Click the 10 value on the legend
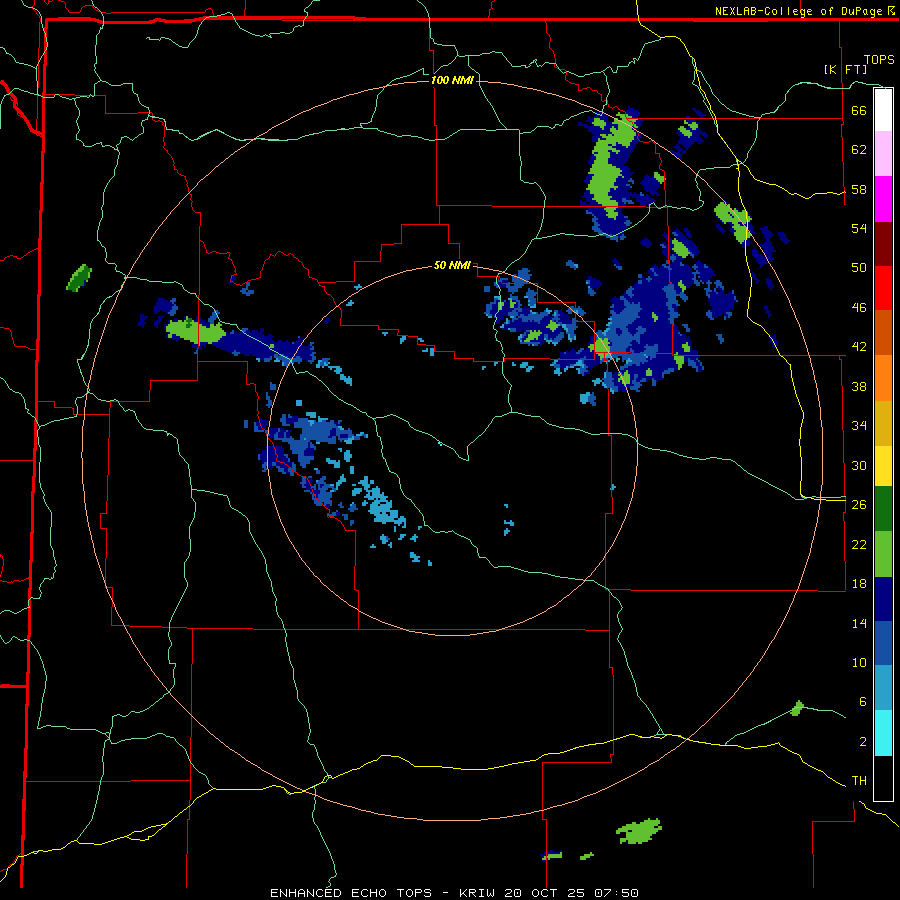This screenshot has width=900, height=900. [x=859, y=662]
